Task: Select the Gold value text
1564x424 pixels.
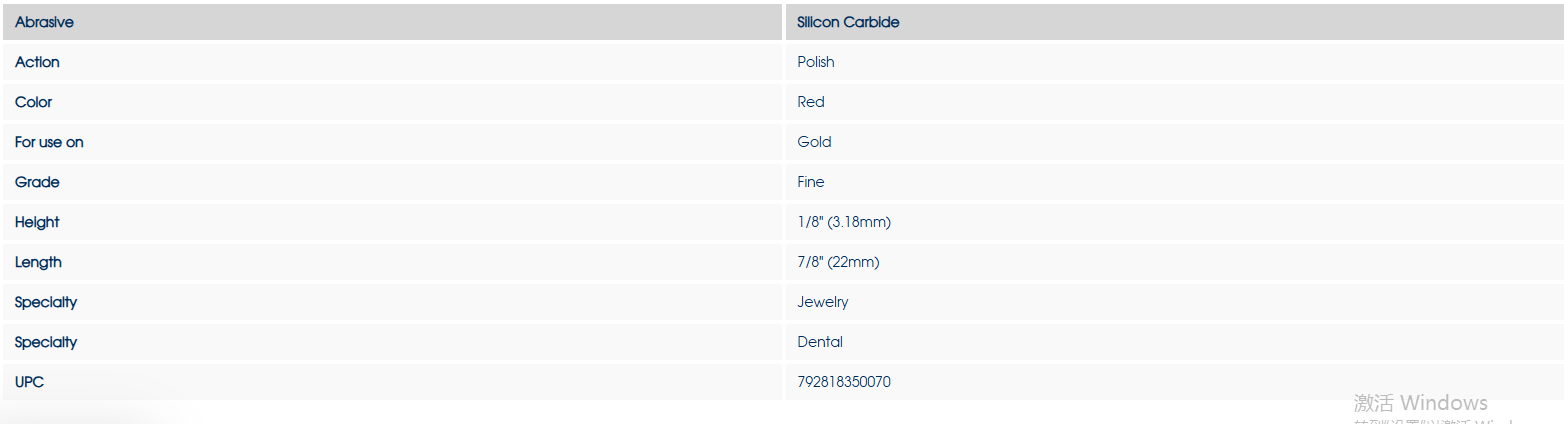Action: point(814,142)
